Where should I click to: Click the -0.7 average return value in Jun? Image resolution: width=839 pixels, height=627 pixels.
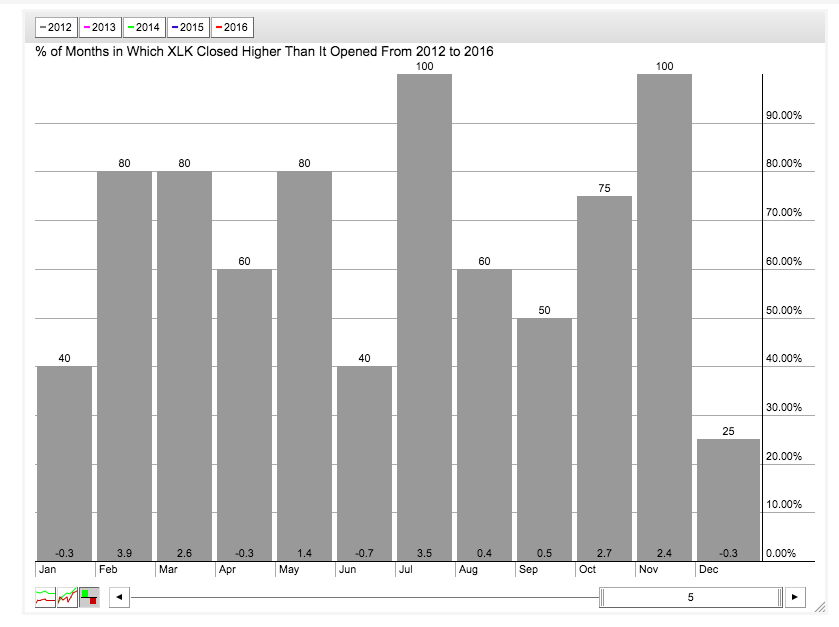click(x=364, y=553)
